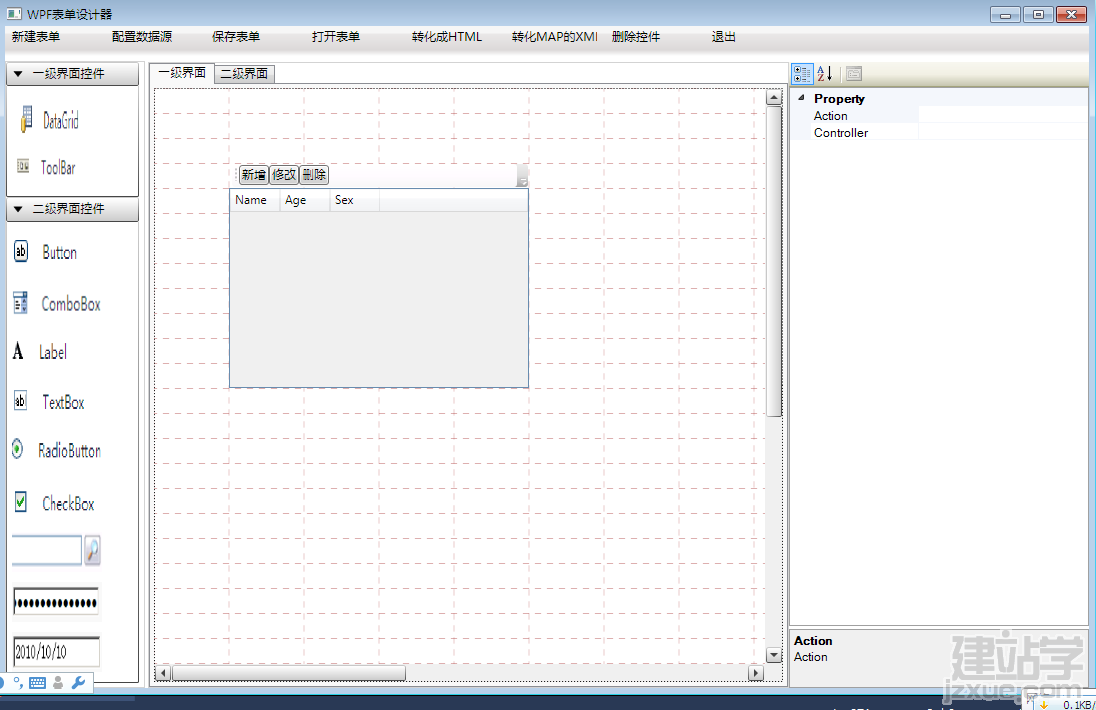This screenshot has width=1096, height=710.
Task: Select the Controller property row
Action: (939, 132)
